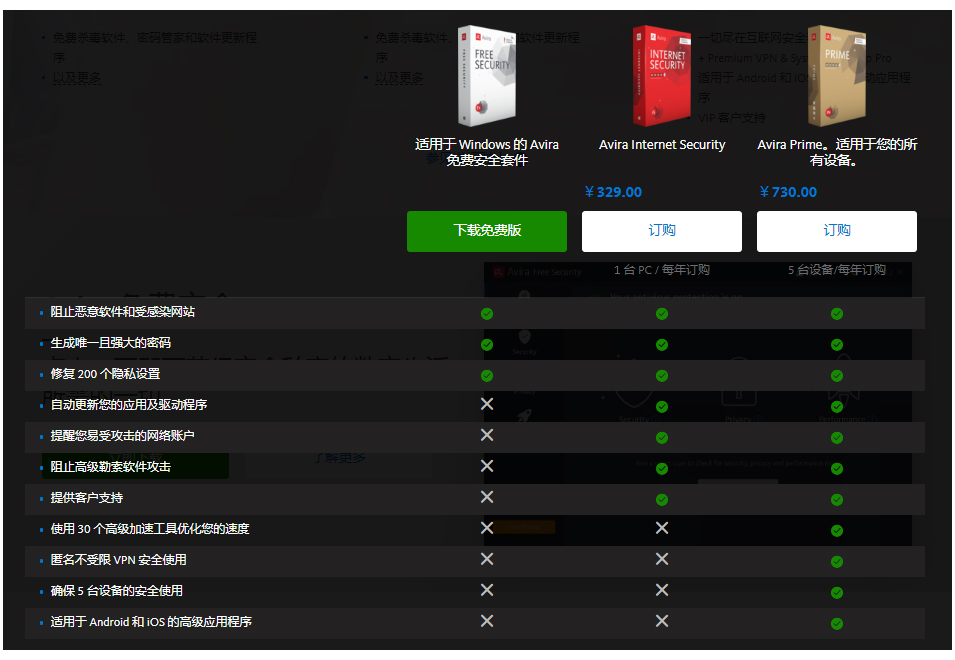Click Free column X for 提供客户支持
Image resolution: width=955 pixels, height=660 pixels.
coord(487,497)
